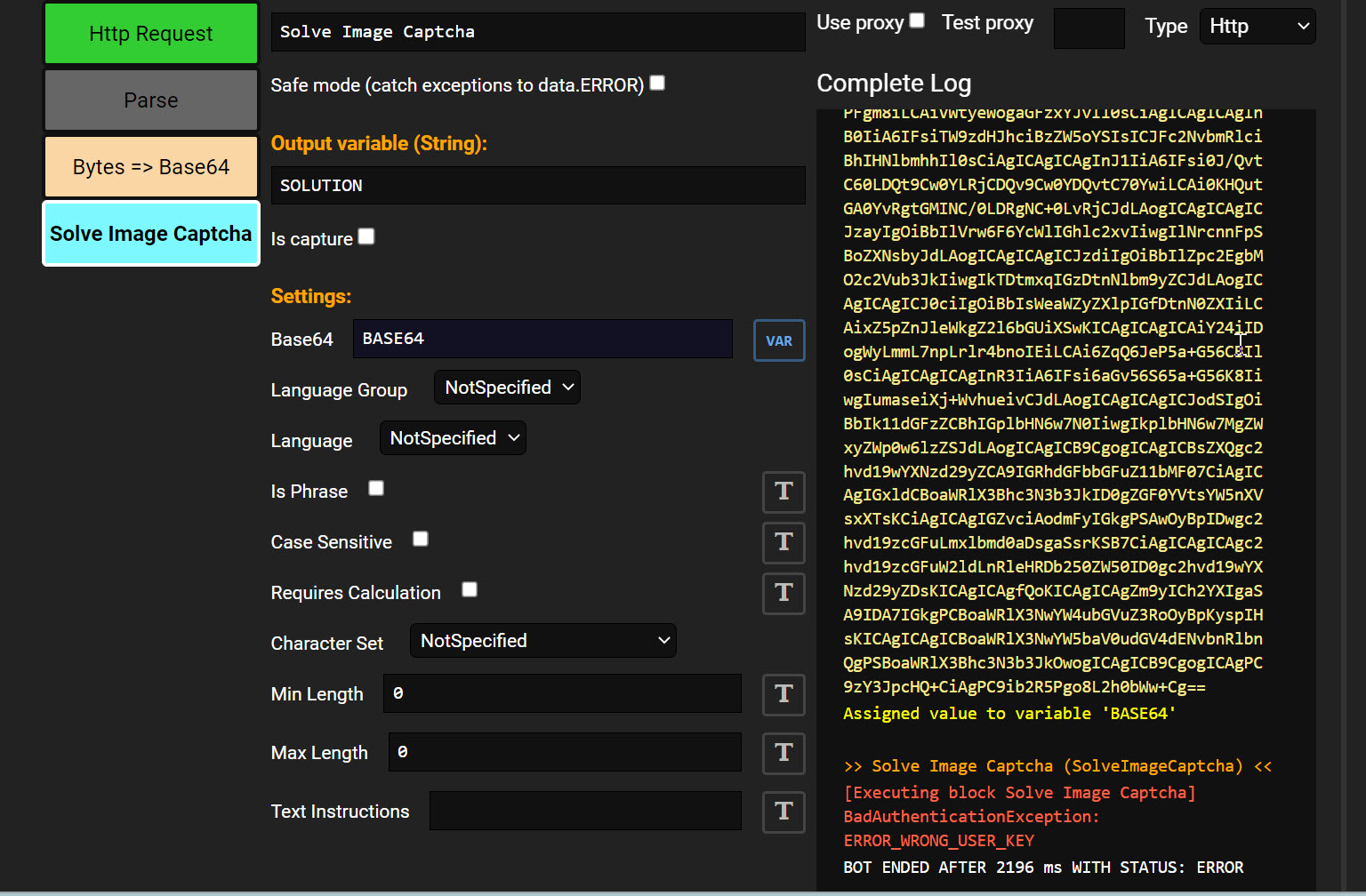Click the Max Length input field
The image size is (1366, 896).
point(565,752)
